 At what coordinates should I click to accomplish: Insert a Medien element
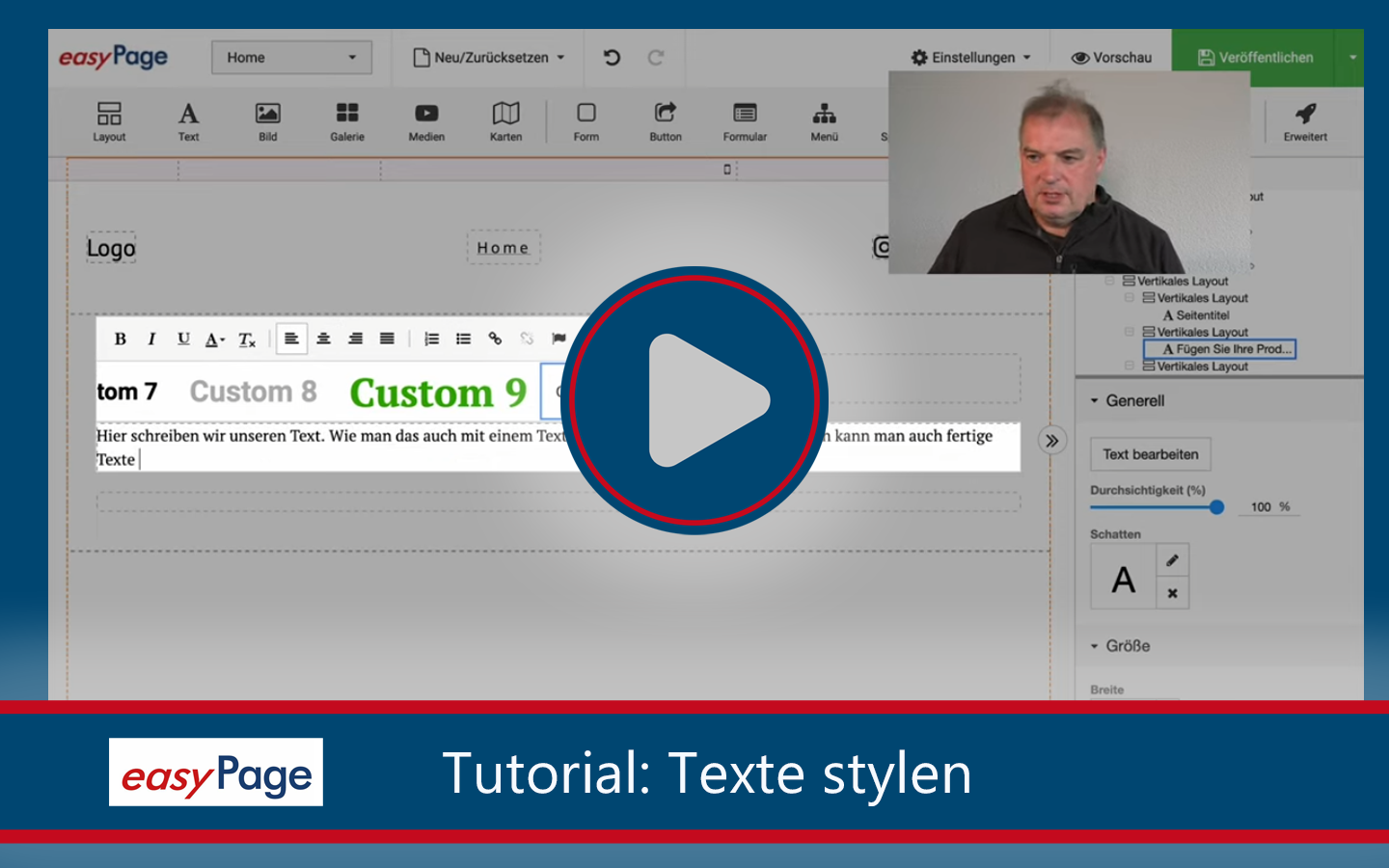[425, 121]
